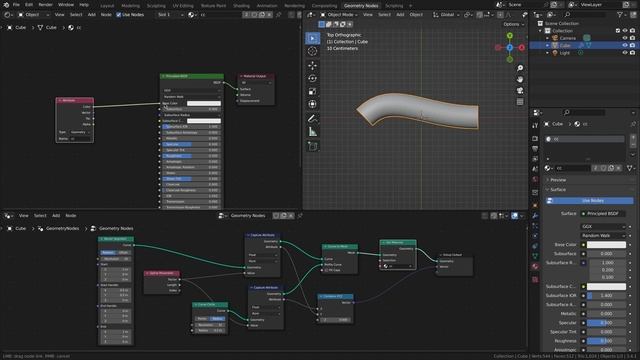Viewport: 640px width, 360px height.
Task: Toggle camera view icon in viewport
Action: [520, 91]
